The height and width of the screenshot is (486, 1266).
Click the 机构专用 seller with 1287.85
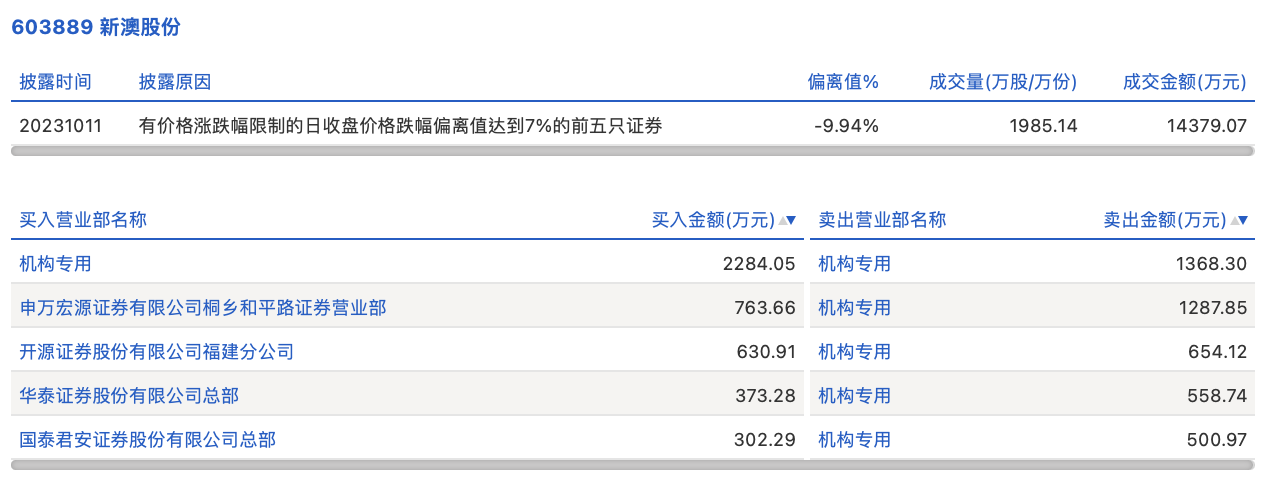coord(854,308)
